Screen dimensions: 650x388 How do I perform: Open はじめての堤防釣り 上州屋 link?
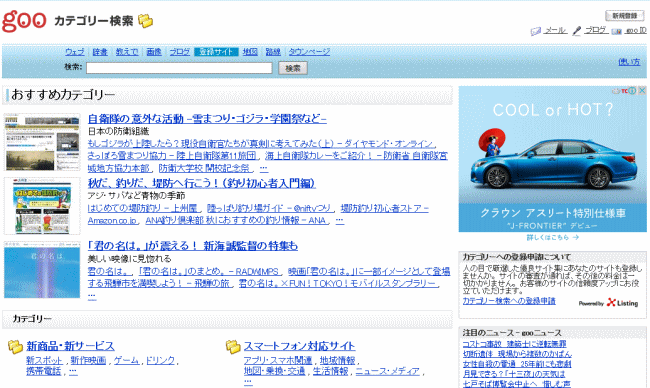143,208
